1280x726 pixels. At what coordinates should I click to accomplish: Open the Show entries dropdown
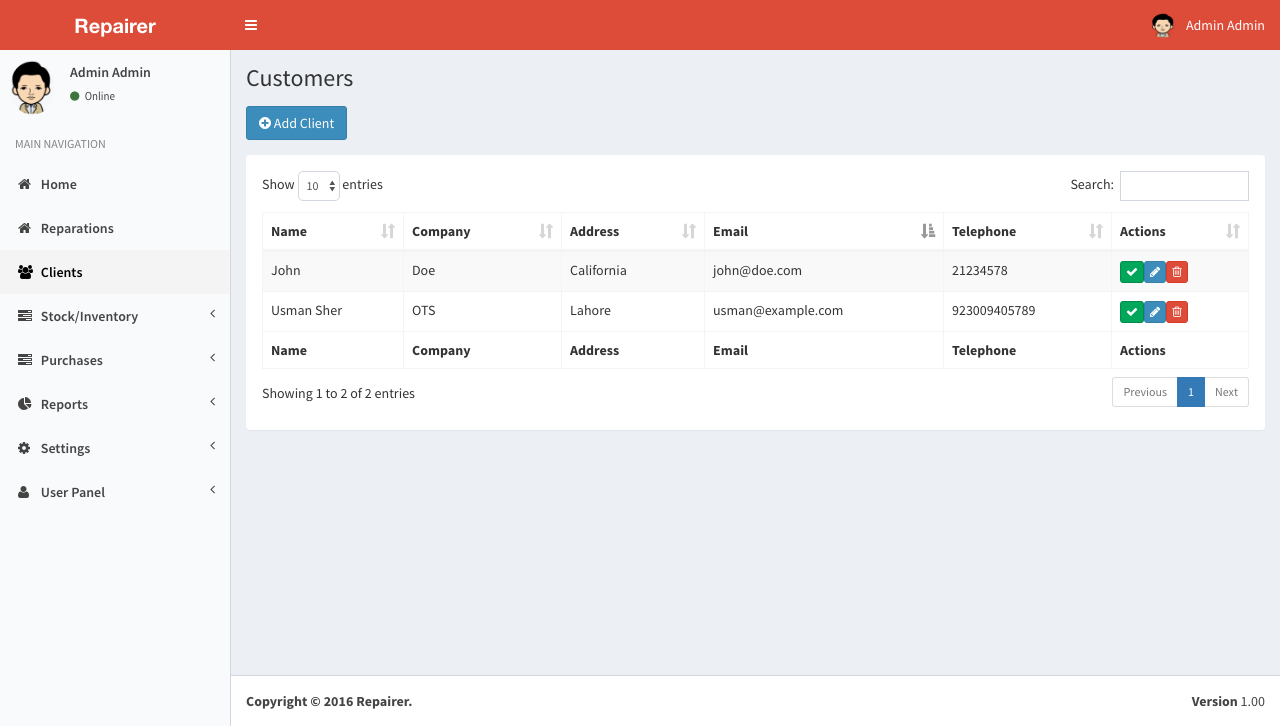(318, 186)
